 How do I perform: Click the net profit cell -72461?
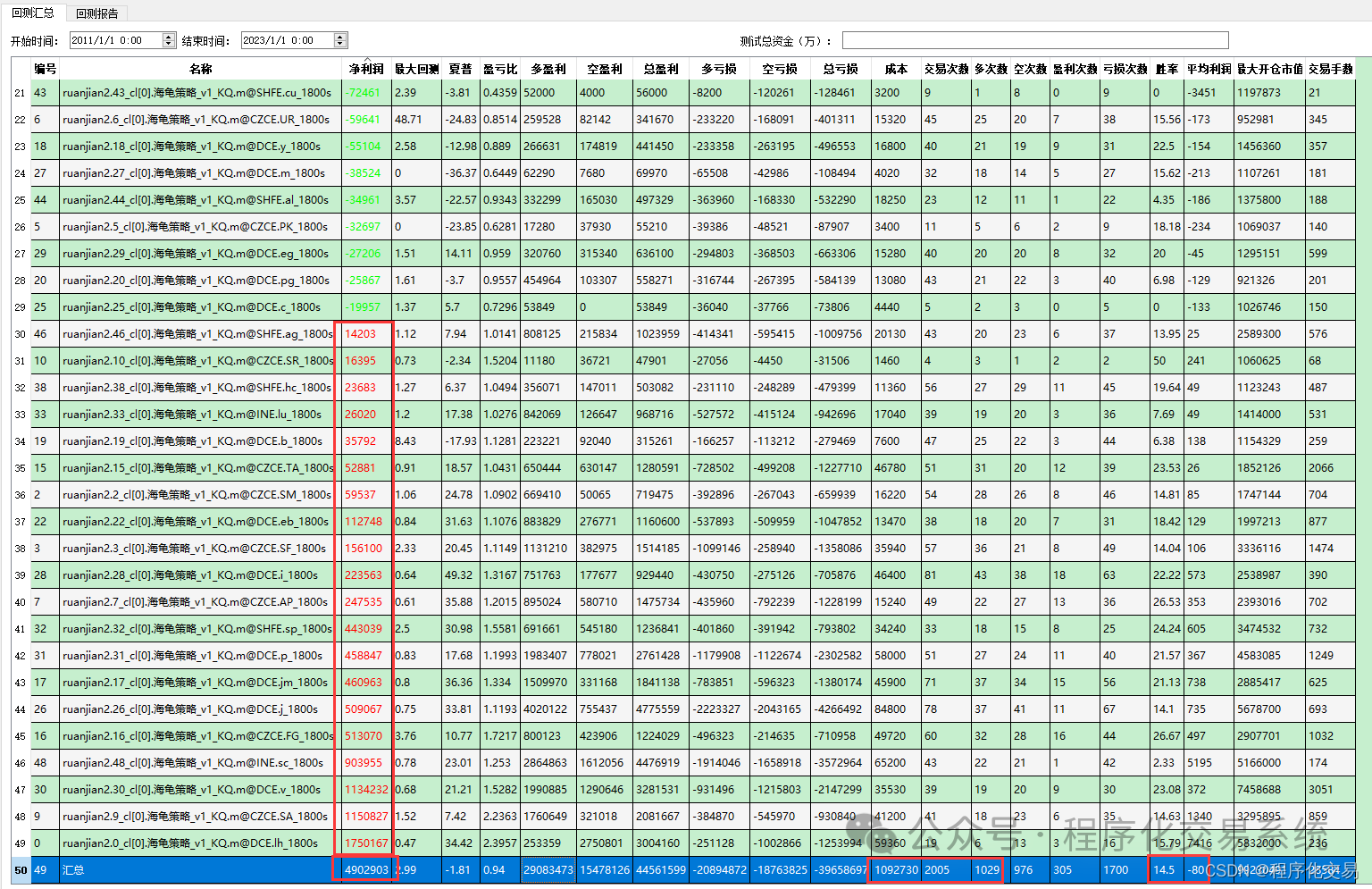366,93
